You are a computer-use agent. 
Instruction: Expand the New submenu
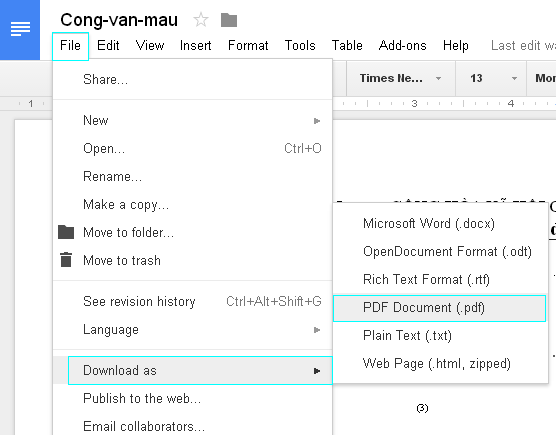(x=193, y=121)
